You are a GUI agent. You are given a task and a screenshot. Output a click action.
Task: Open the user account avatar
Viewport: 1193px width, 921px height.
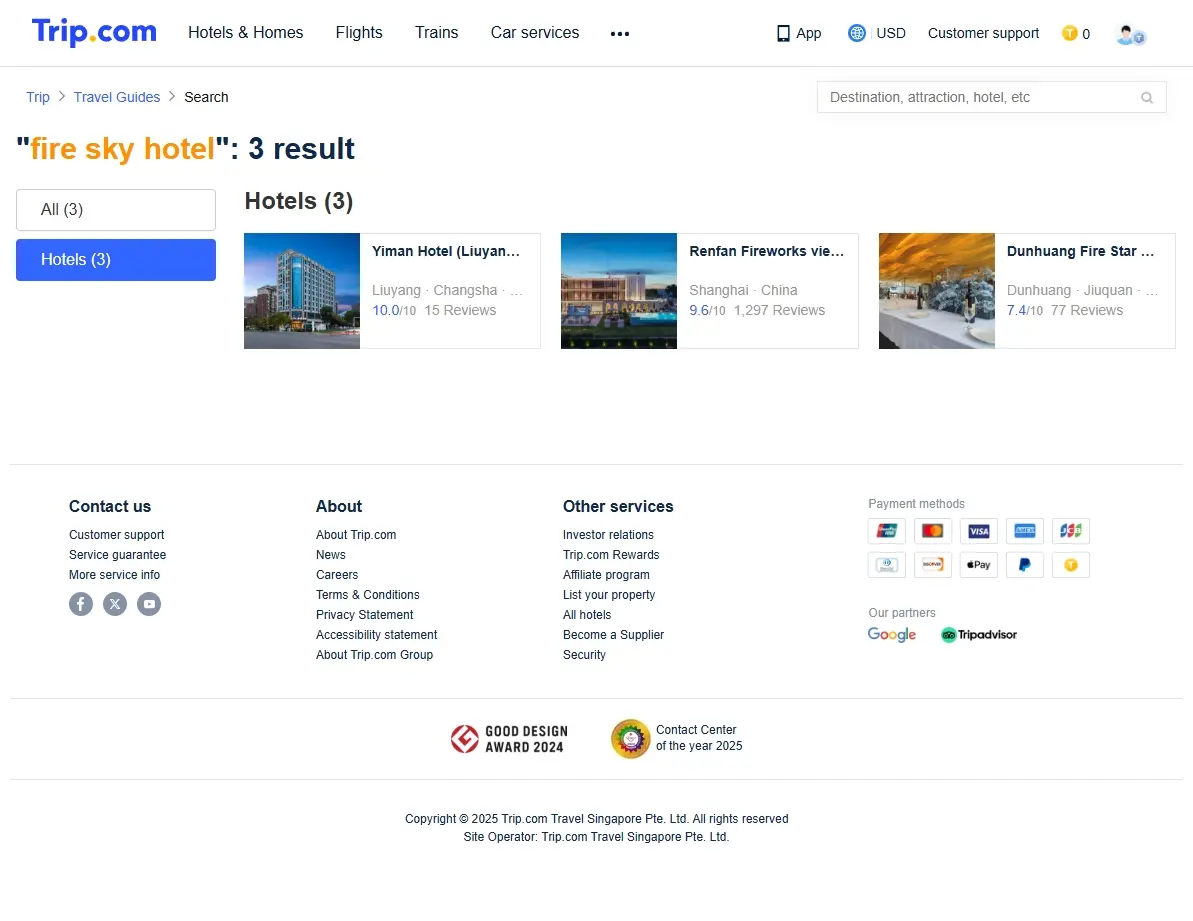pos(1131,34)
